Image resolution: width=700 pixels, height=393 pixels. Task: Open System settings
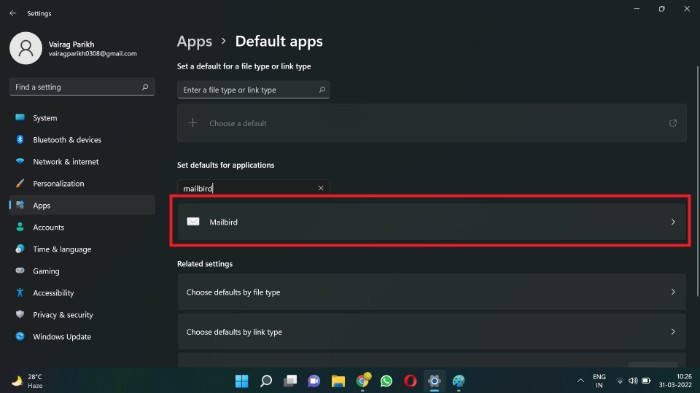[x=82, y=118]
